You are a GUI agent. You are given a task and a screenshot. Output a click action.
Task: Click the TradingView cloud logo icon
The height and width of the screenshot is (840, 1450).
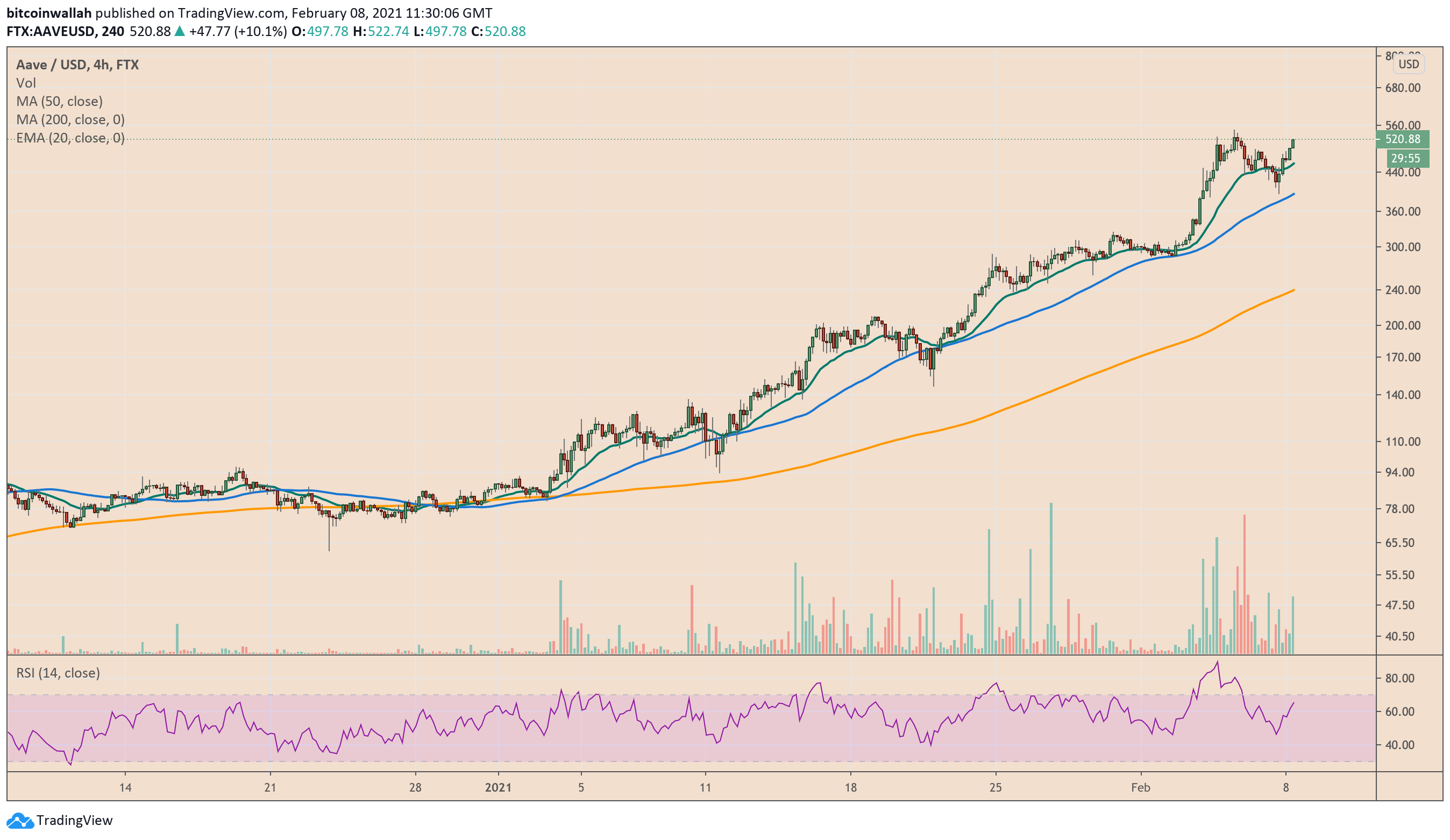(20, 821)
